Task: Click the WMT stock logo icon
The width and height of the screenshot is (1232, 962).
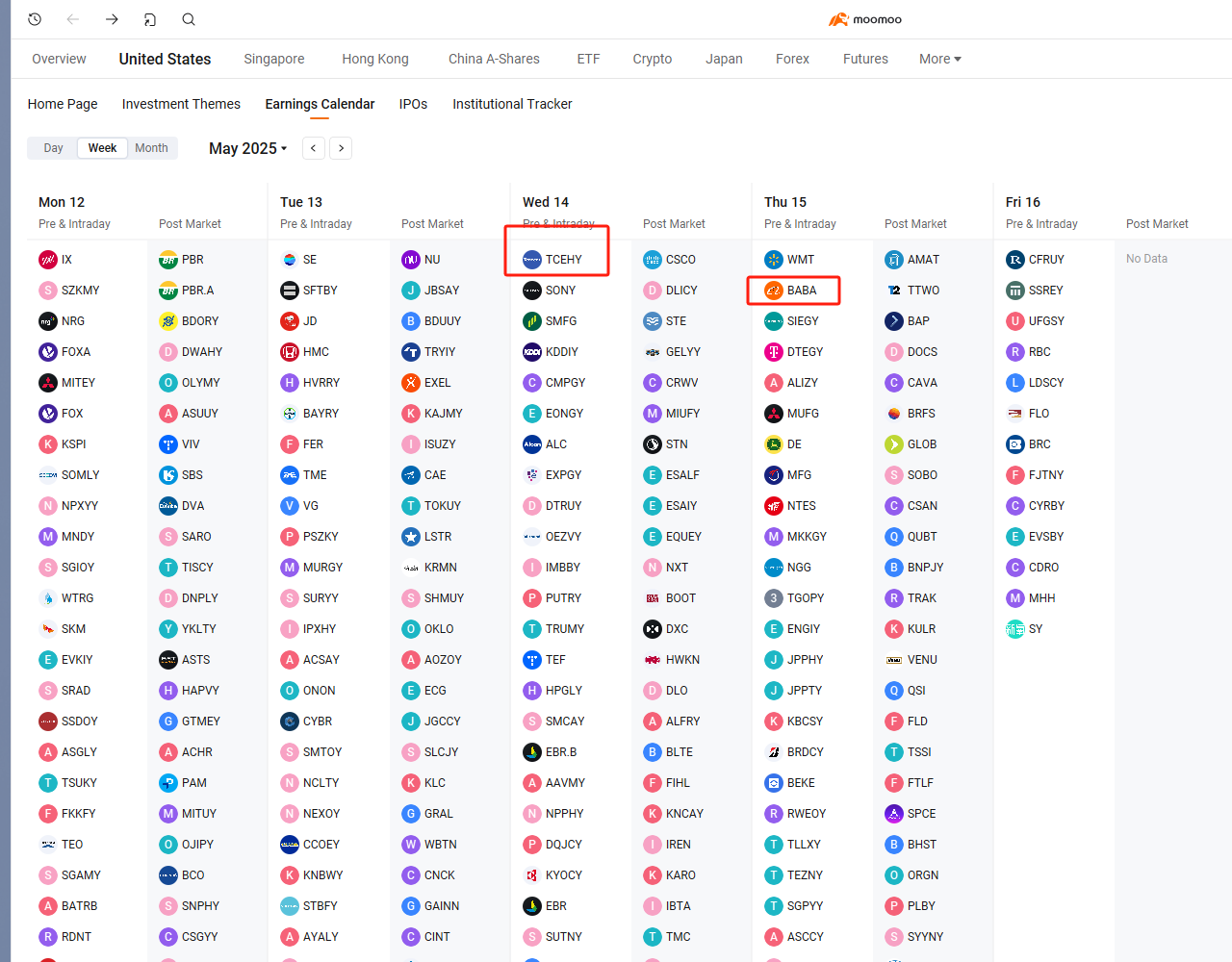Action: tap(774, 260)
